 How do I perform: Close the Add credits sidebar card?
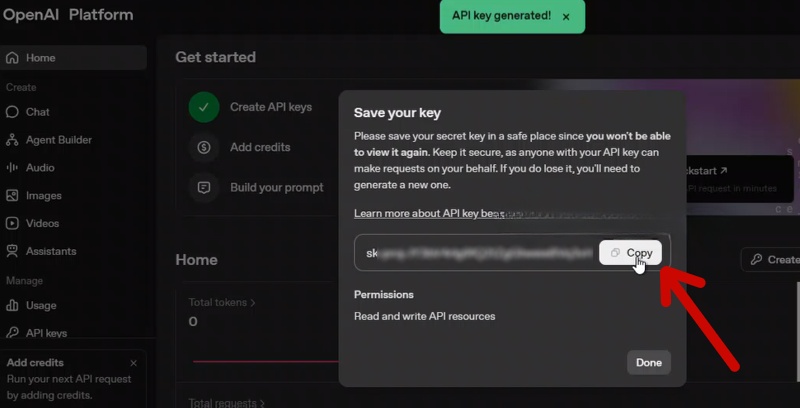click(x=133, y=363)
